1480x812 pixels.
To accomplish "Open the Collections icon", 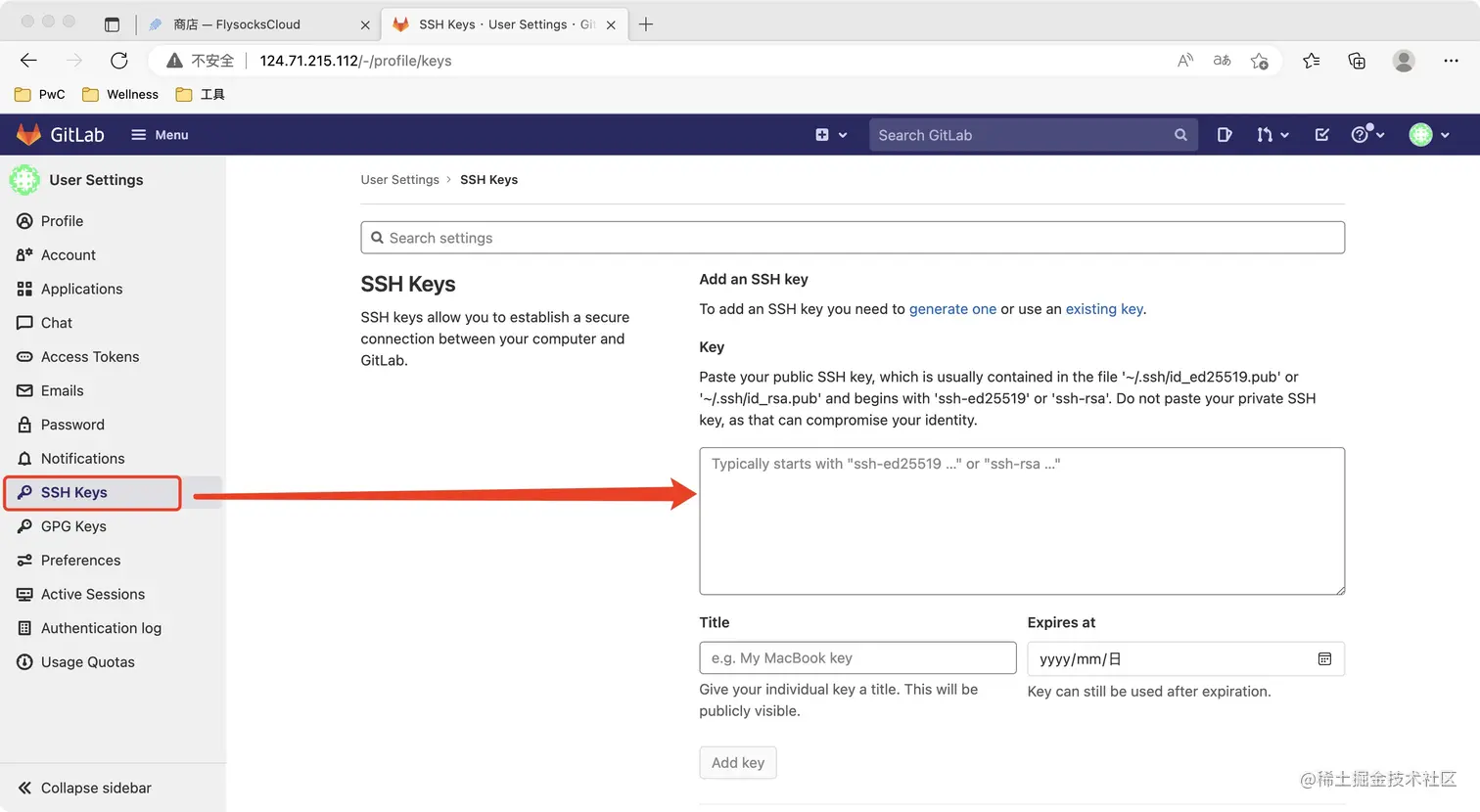I will click(1357, 61).
